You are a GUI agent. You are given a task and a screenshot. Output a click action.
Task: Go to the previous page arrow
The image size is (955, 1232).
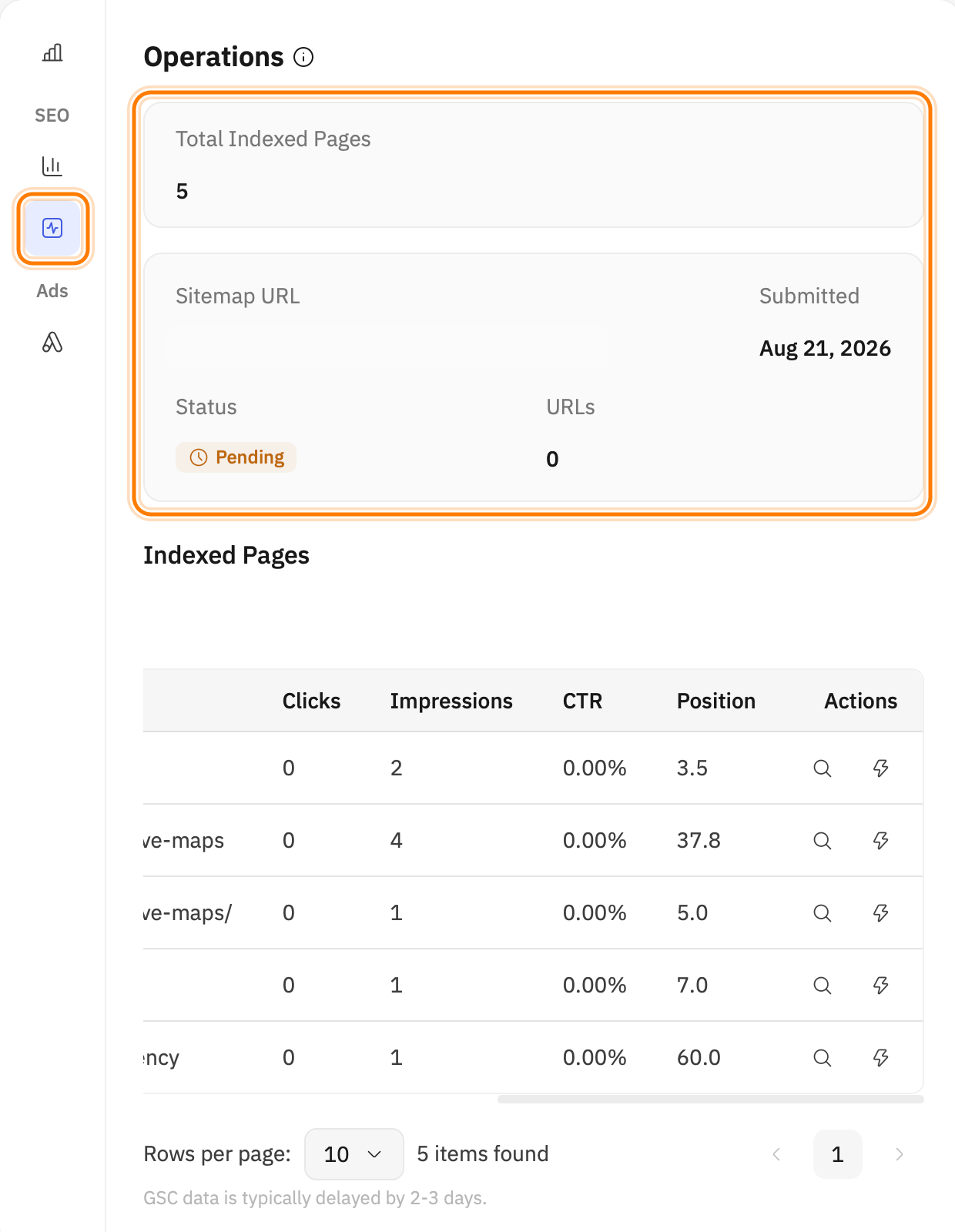(776, 1154)
